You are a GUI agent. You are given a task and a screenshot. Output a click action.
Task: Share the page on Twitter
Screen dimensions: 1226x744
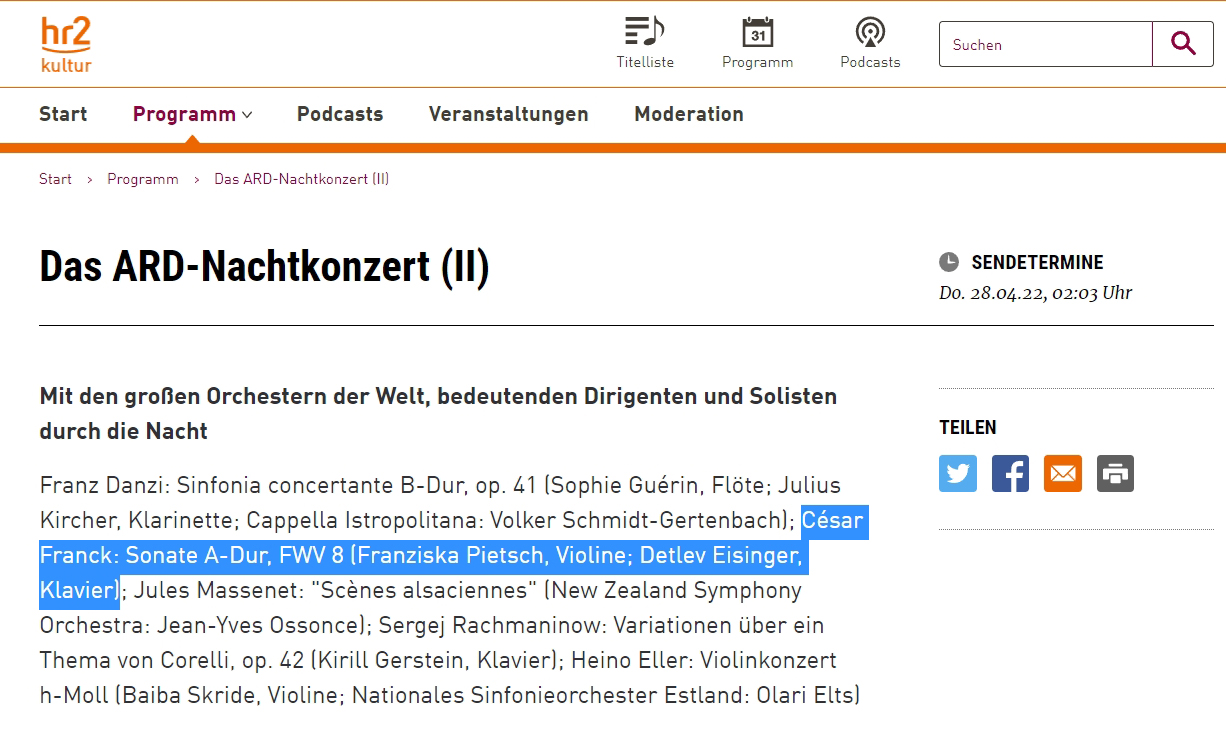958,473
